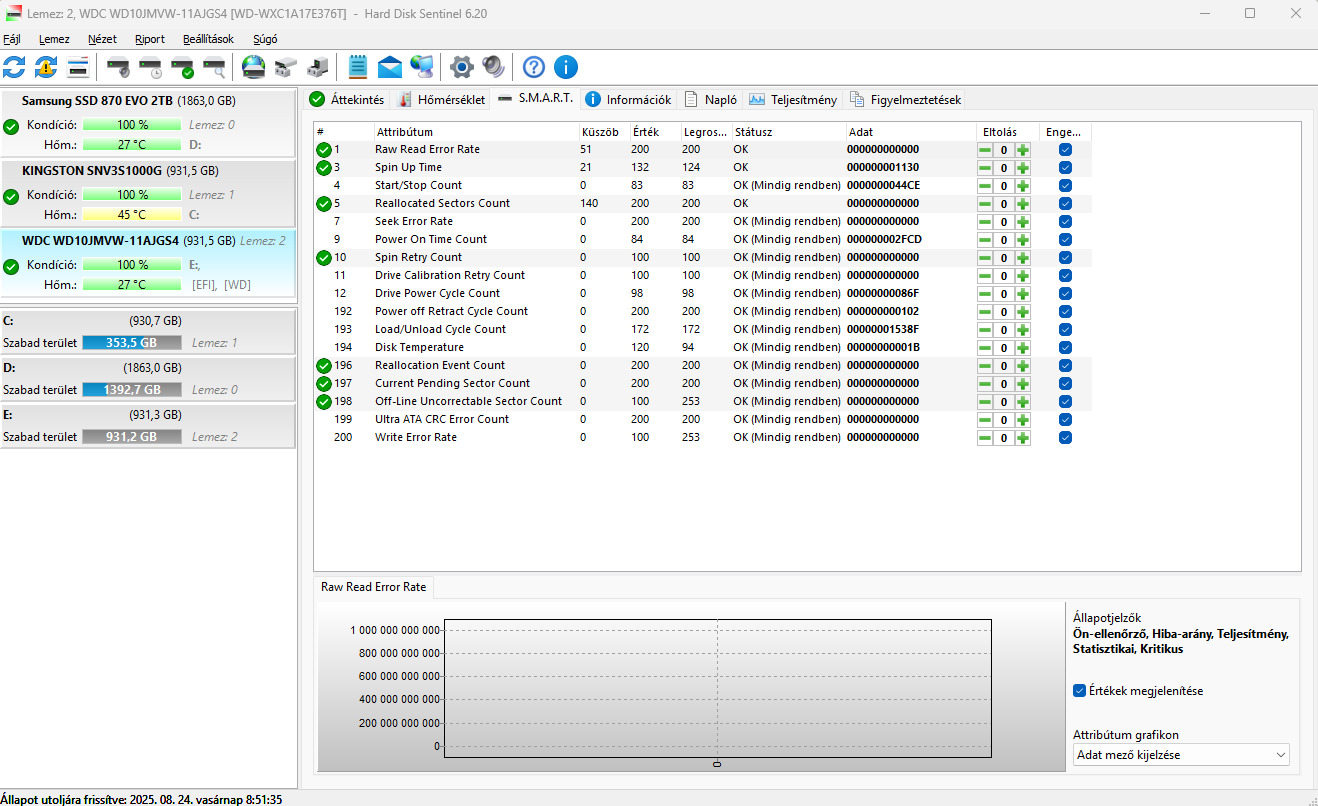
Task: Open the Attribútum grafikon dropdown
Action: 1181,755
